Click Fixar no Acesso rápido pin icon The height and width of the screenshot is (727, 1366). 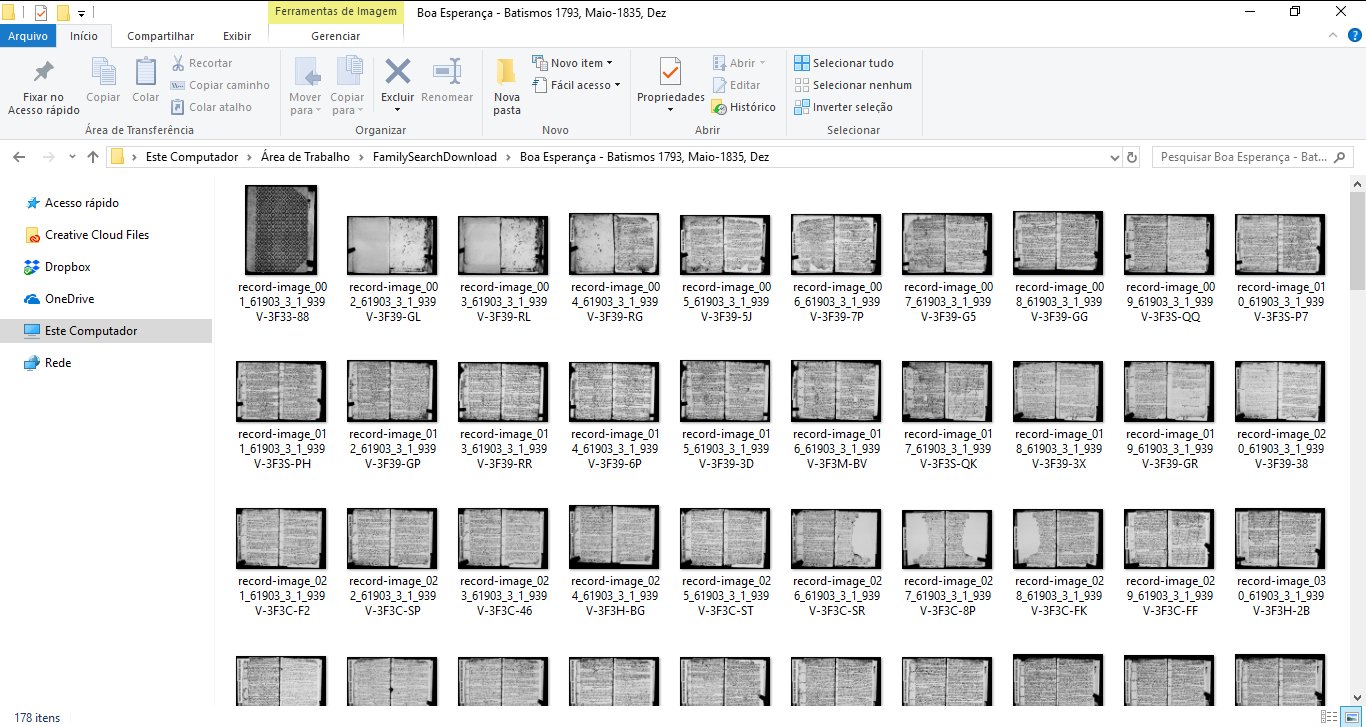pos(43,73)
